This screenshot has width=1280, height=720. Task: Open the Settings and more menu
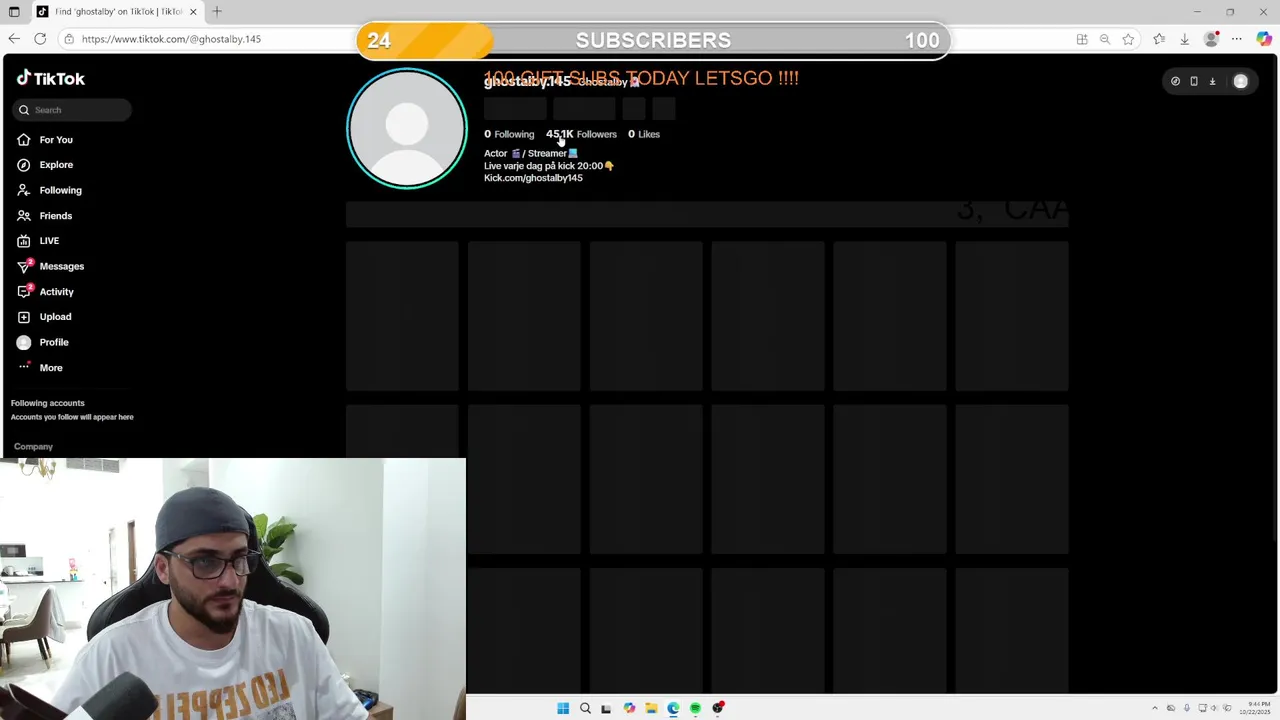click(1237, 39)
